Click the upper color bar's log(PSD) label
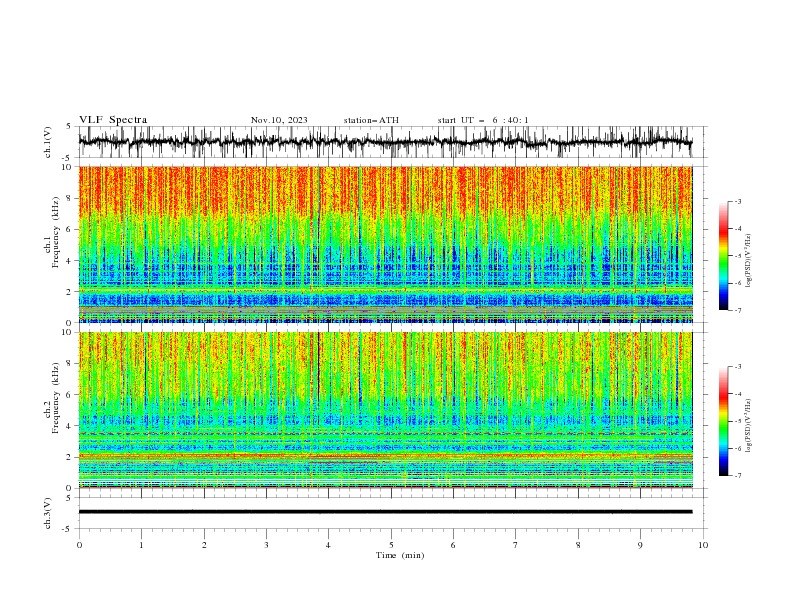The image size is (792, 612). pos(748,261)
